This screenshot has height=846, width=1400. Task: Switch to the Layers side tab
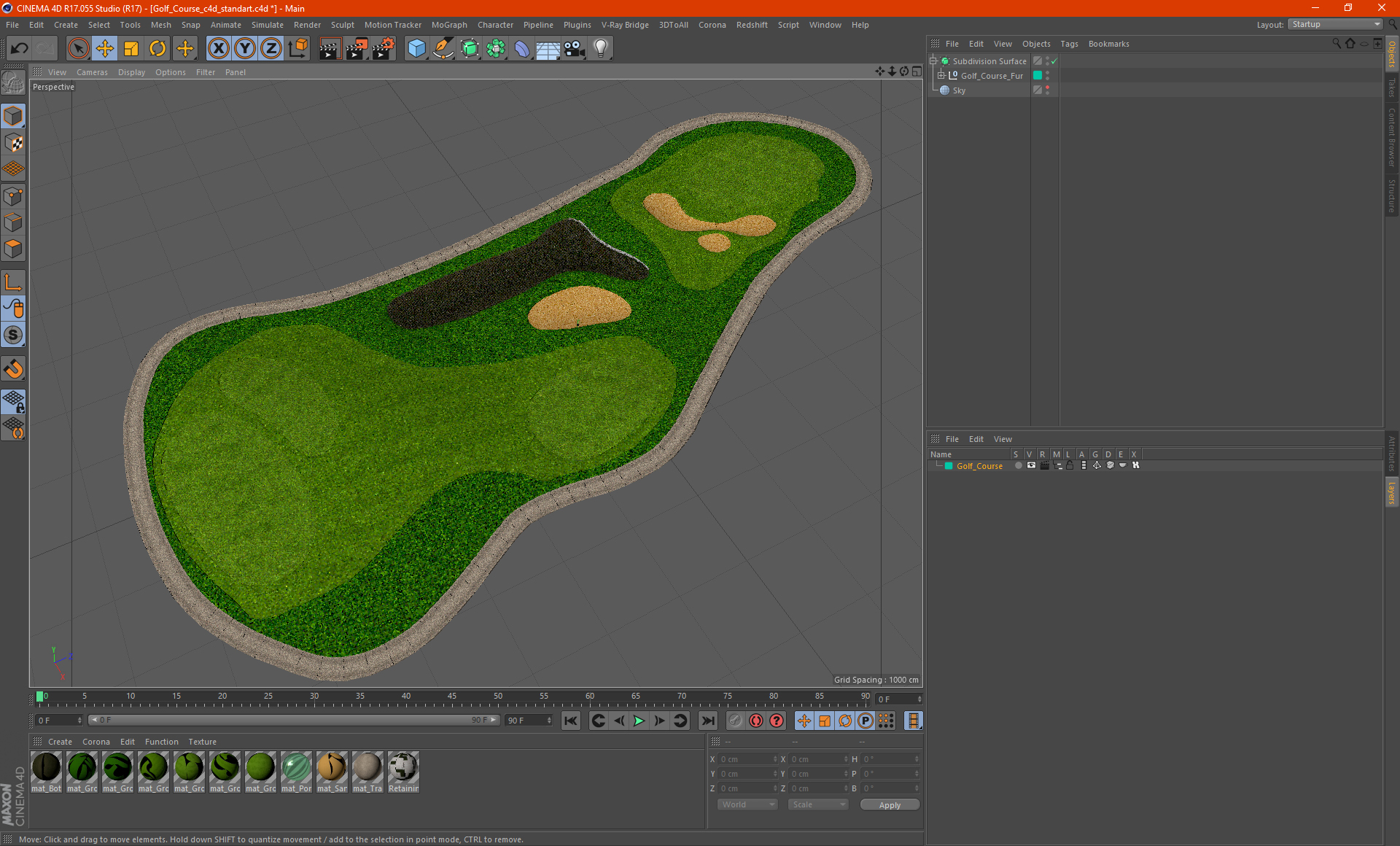1391,492
